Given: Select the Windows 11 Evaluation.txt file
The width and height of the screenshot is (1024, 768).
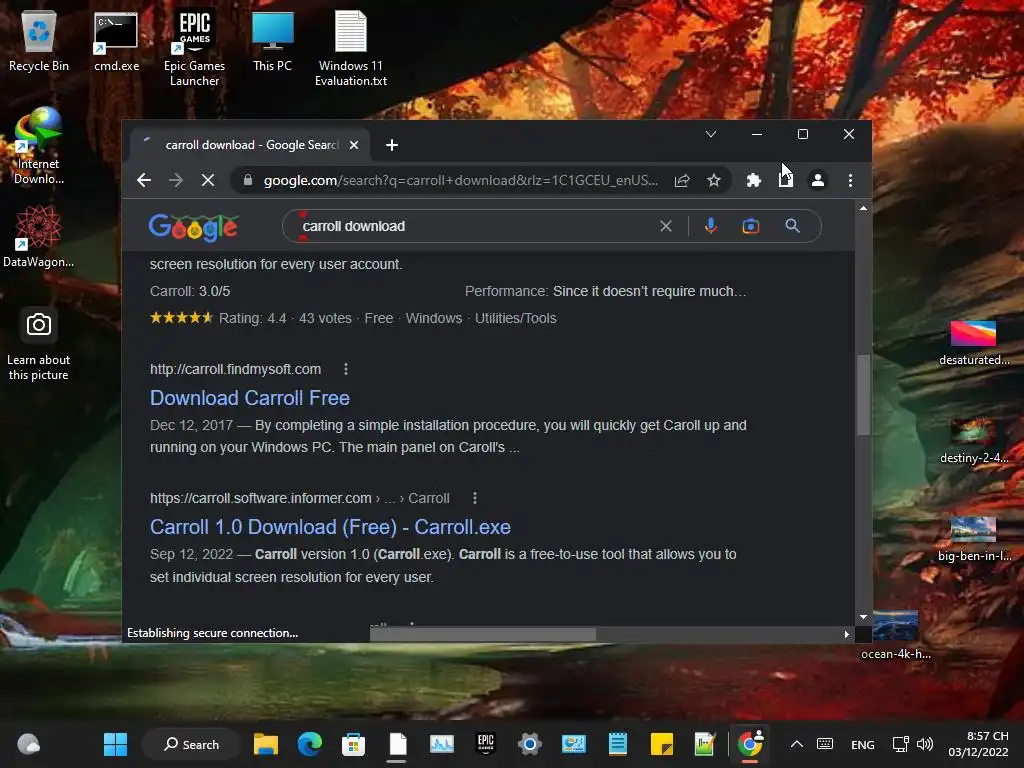Looking at the screenshot, I should point(351,49).
